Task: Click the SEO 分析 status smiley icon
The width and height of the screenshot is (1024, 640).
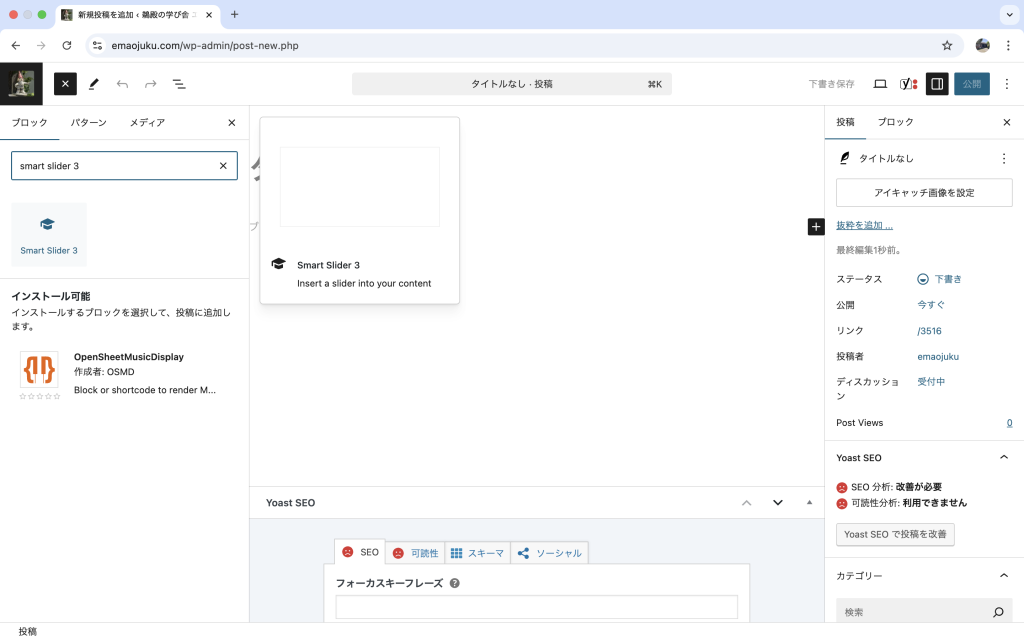Action: 842,487
